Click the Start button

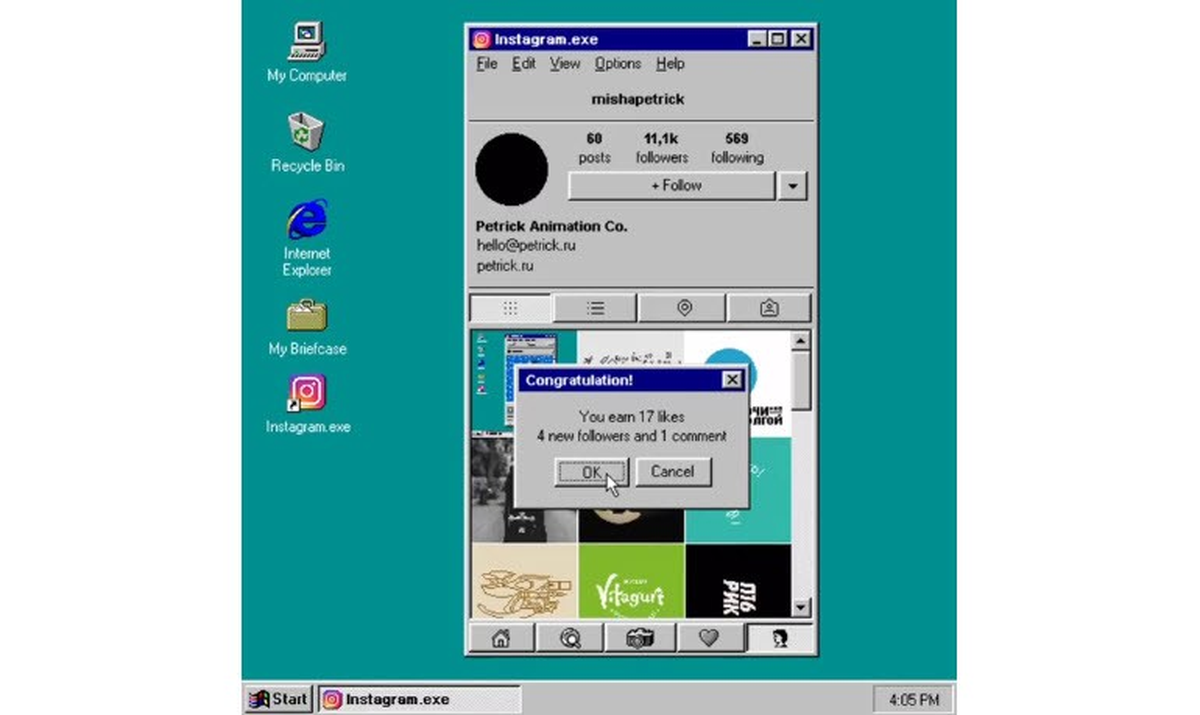pyautogui.click(x=279, y=699)
